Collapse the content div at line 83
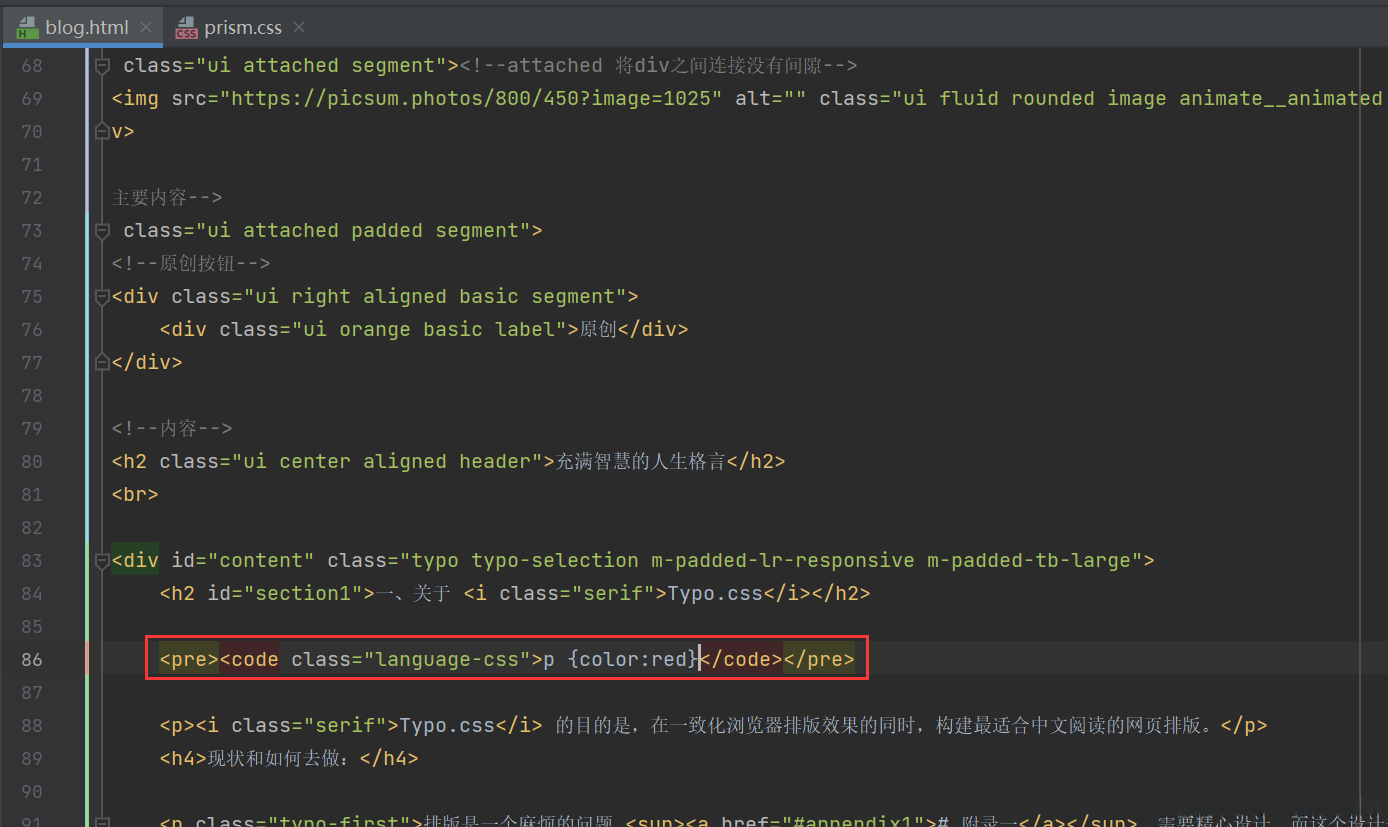 (x=101, y=561)
